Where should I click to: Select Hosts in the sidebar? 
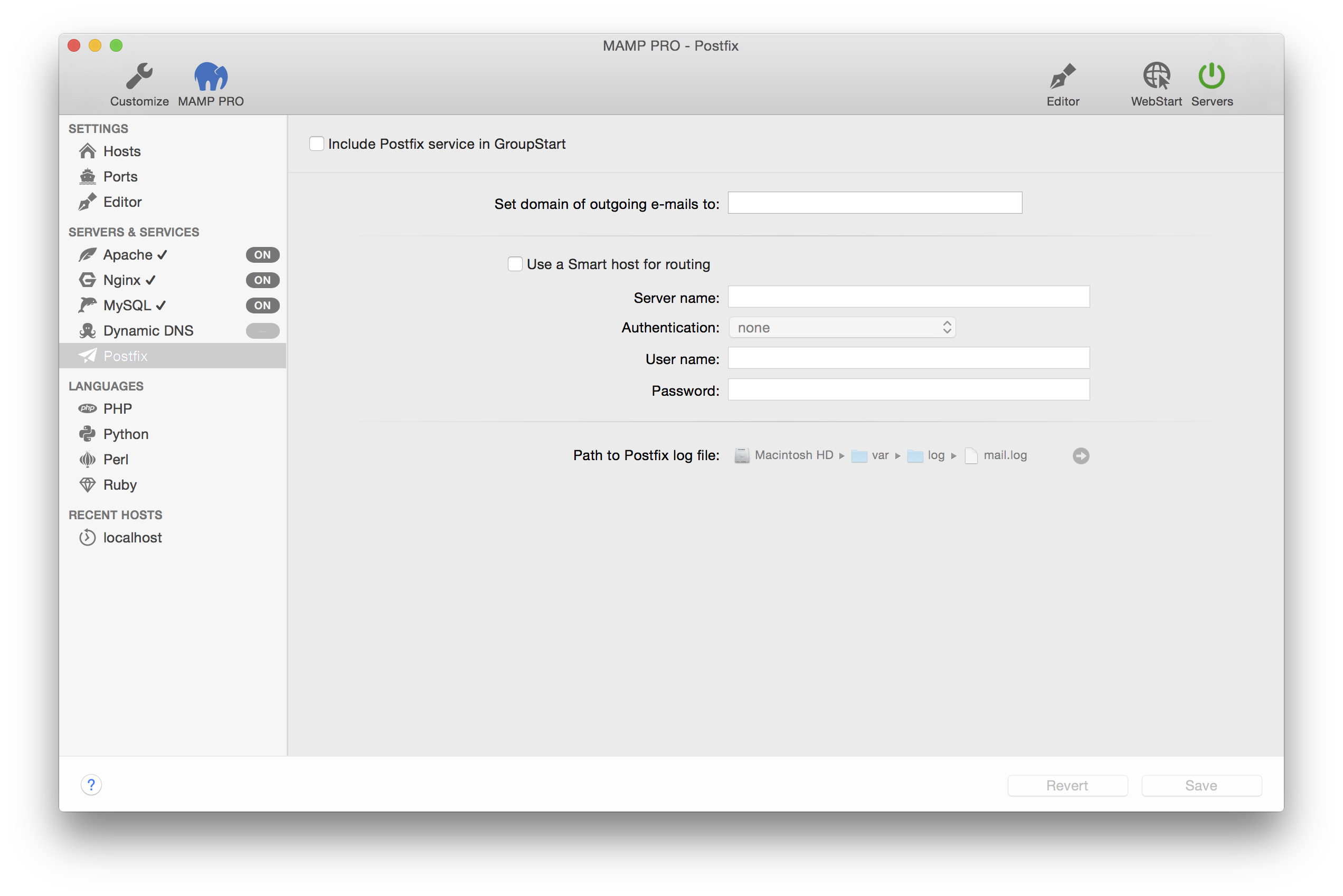[173, 151]
